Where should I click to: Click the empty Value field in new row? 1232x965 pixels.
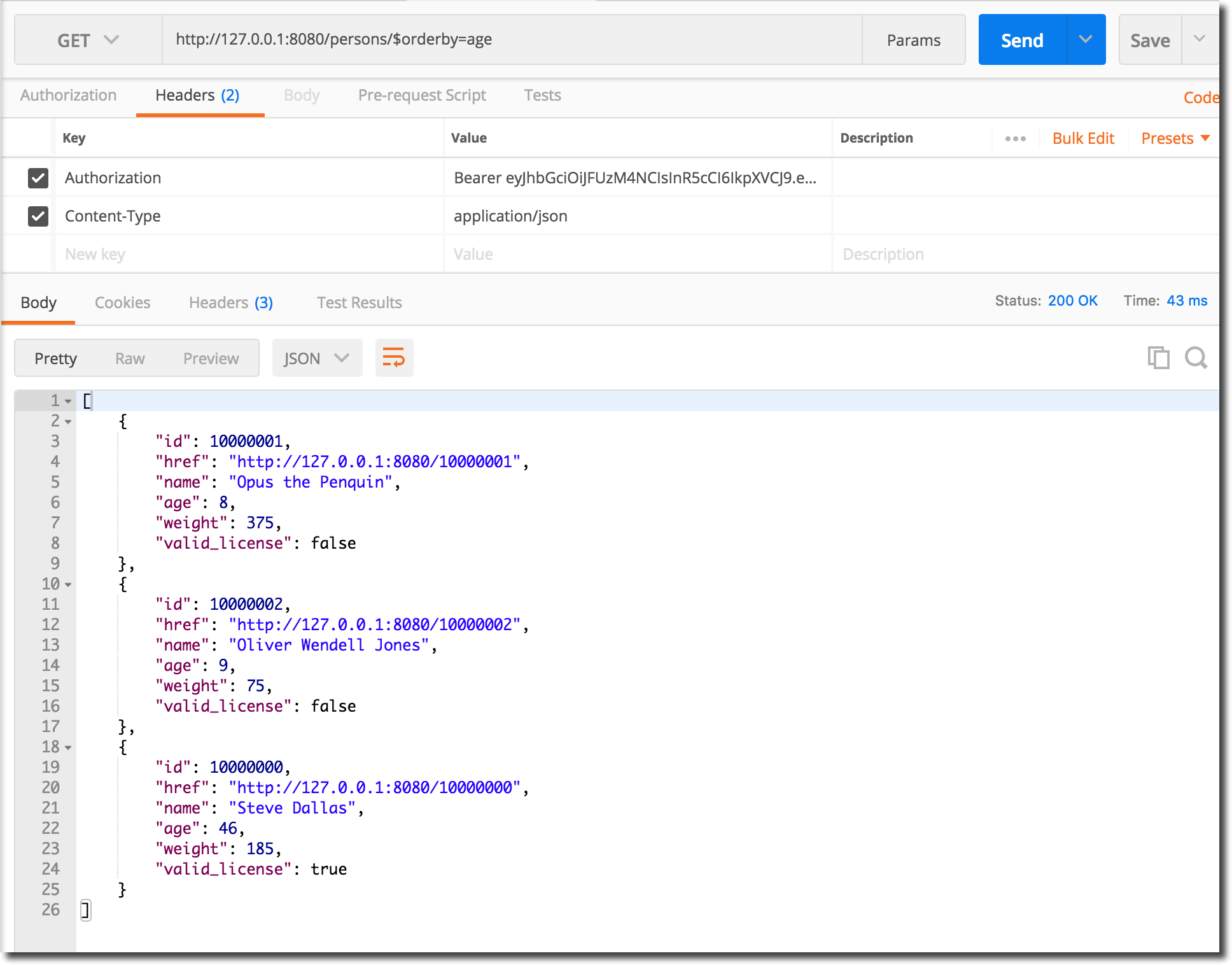click(x=638, y=254)
